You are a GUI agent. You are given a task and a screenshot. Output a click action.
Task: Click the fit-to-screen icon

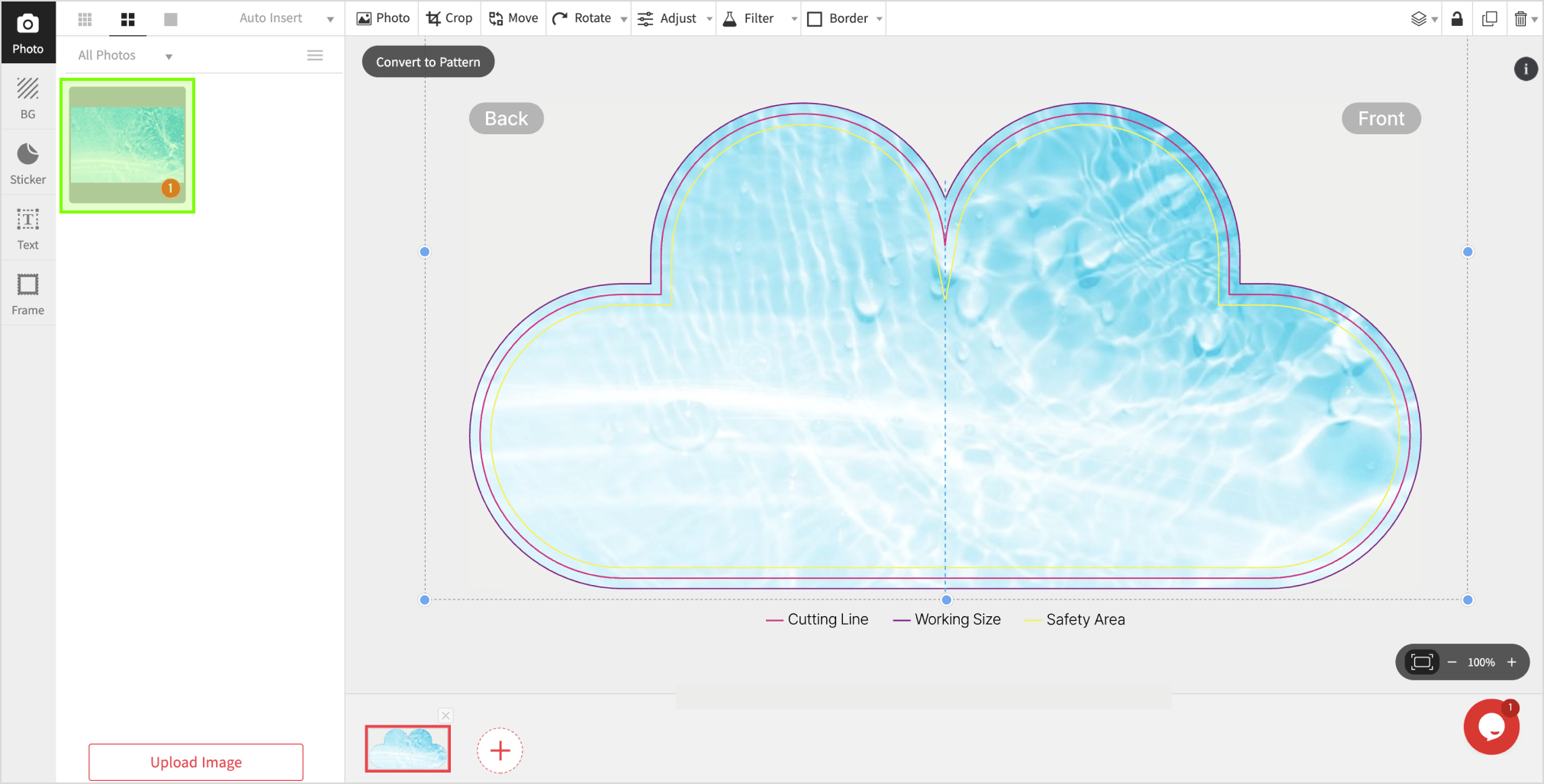pyautogui.click(x=1422, y=662)
